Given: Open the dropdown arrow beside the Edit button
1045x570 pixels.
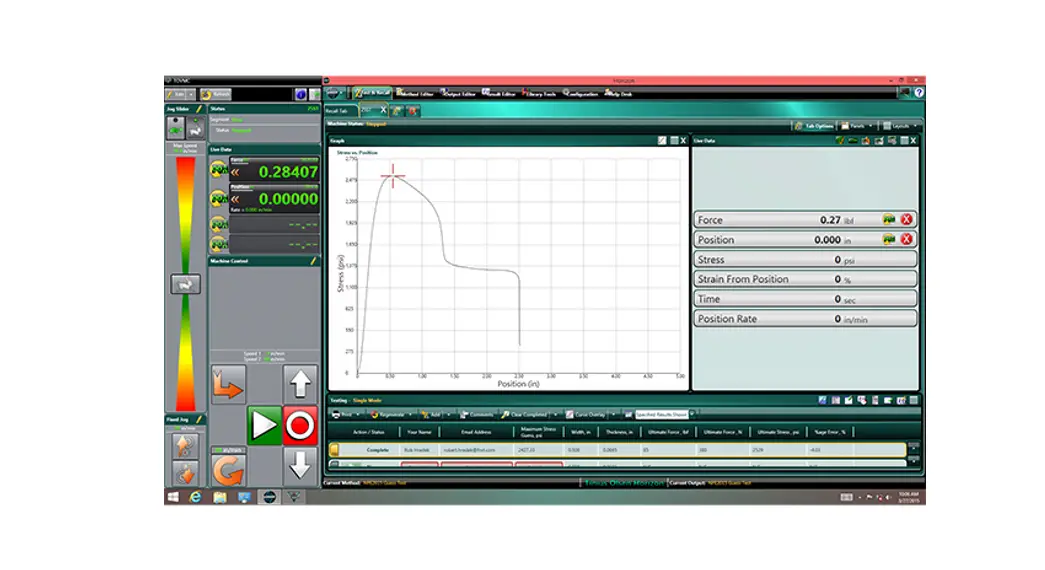Looking at the screenshot, I should click(191, 95).
